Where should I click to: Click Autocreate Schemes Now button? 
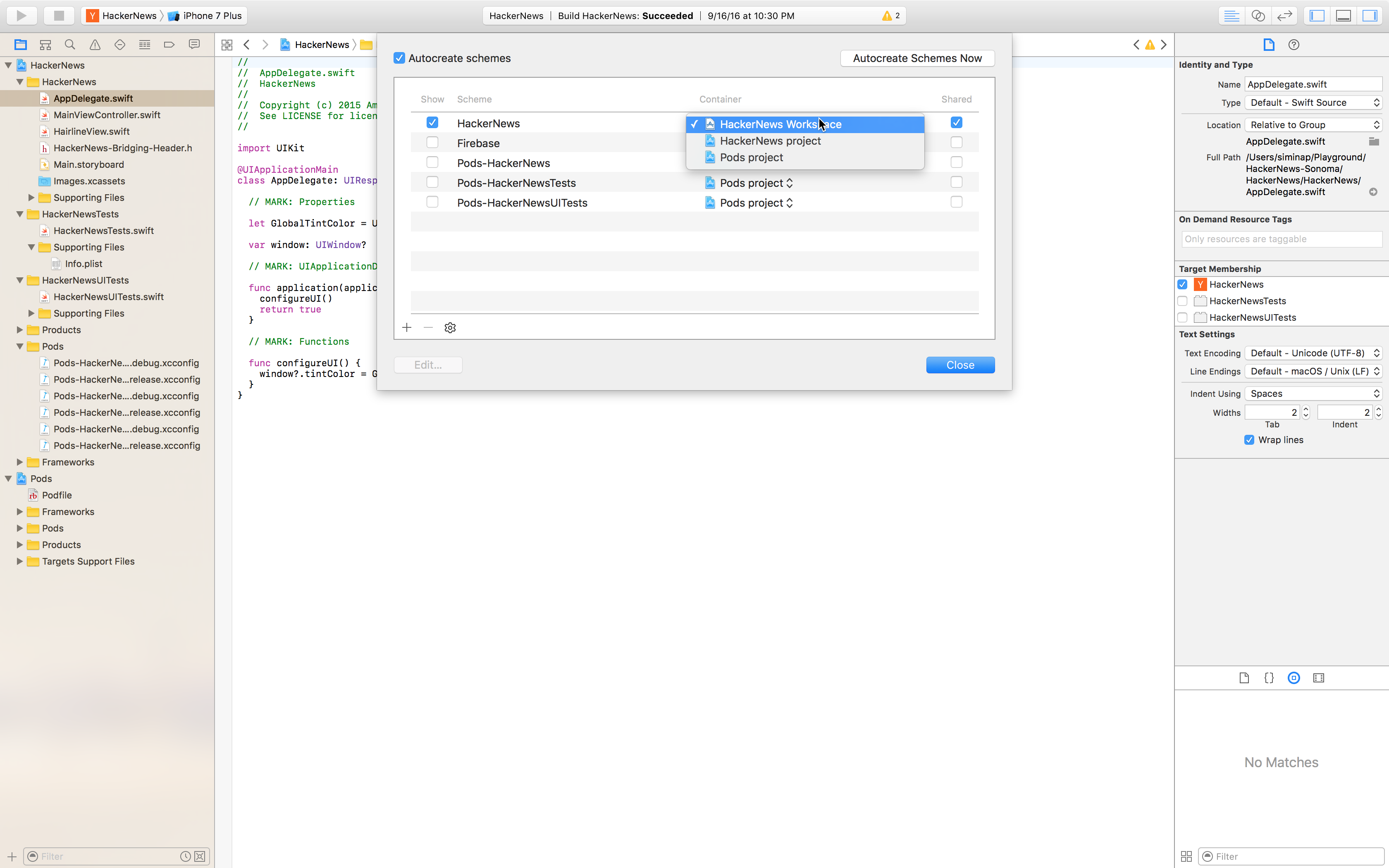coord(917,57)
